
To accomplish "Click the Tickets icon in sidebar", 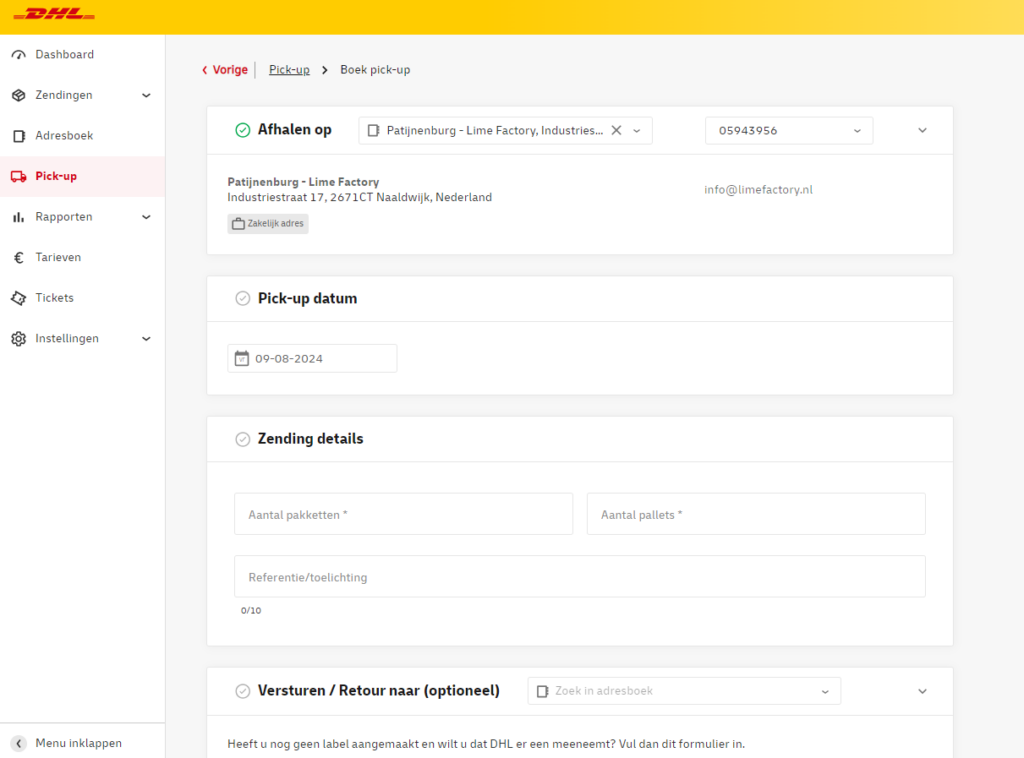I will pos(18,298).
